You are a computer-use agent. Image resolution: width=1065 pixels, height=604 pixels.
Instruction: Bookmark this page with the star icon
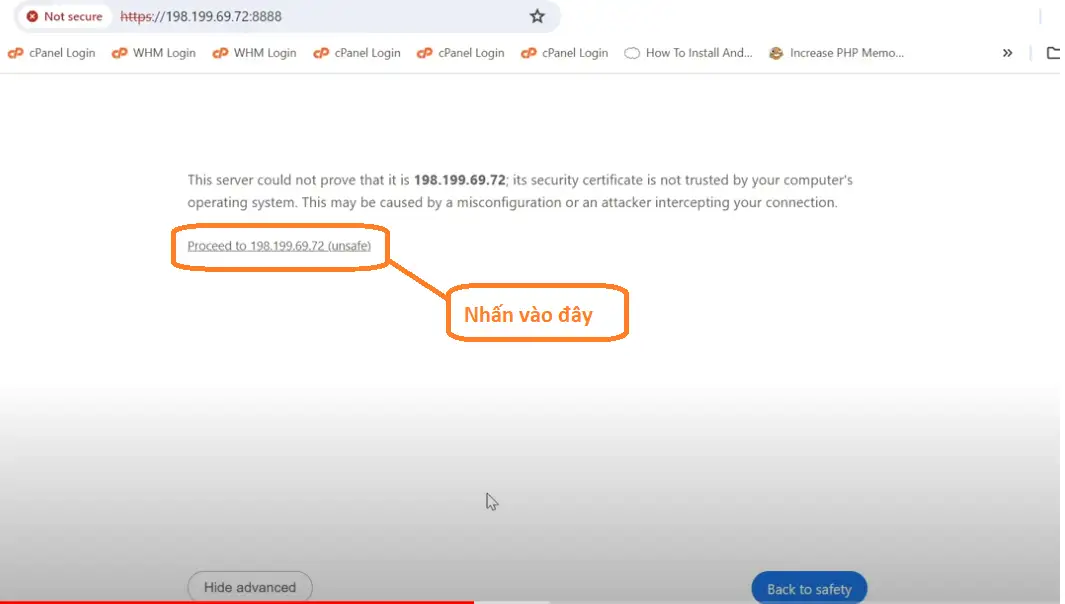[537, 16]
